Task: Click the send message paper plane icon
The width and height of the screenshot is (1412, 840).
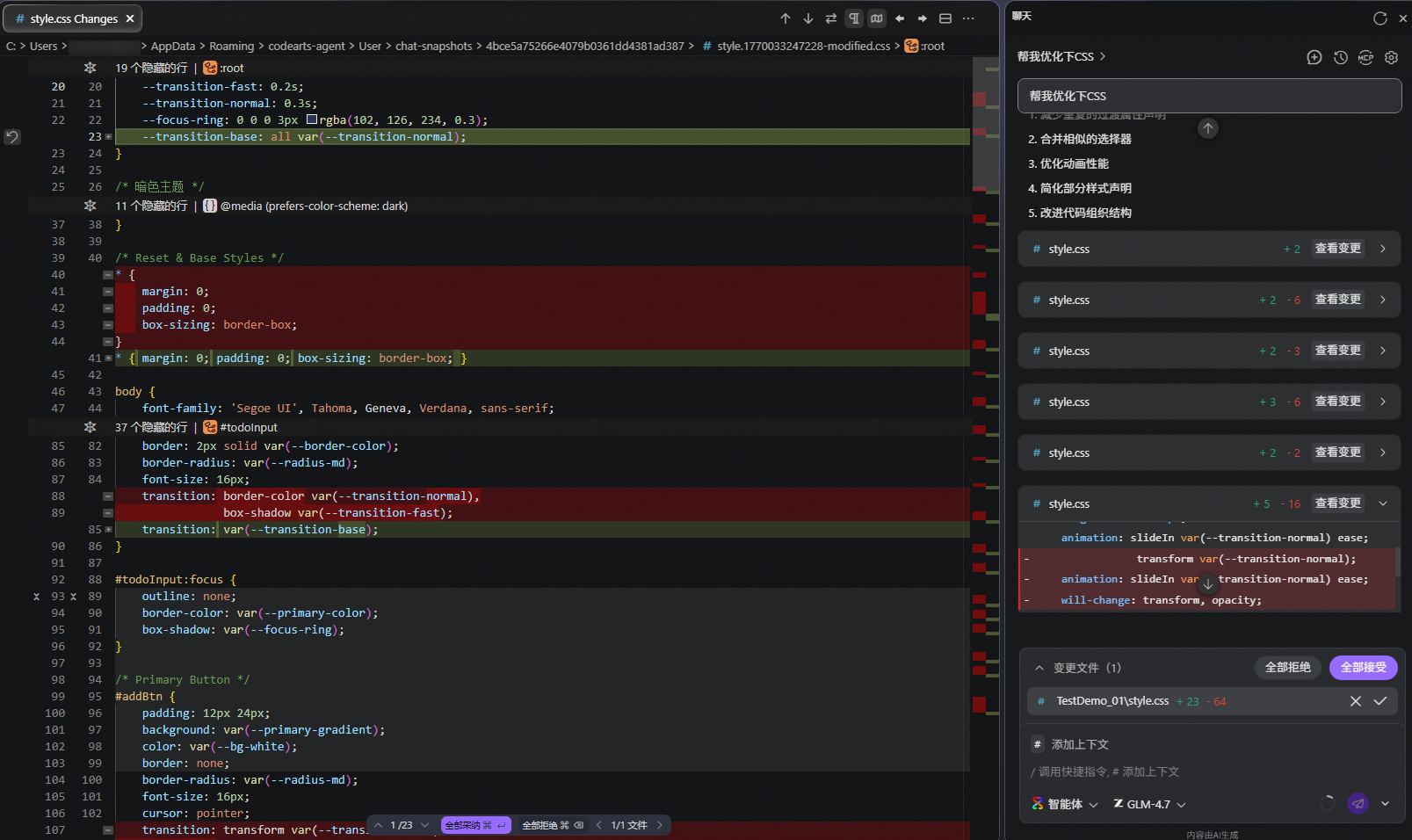Action: tap(1358, 803)
